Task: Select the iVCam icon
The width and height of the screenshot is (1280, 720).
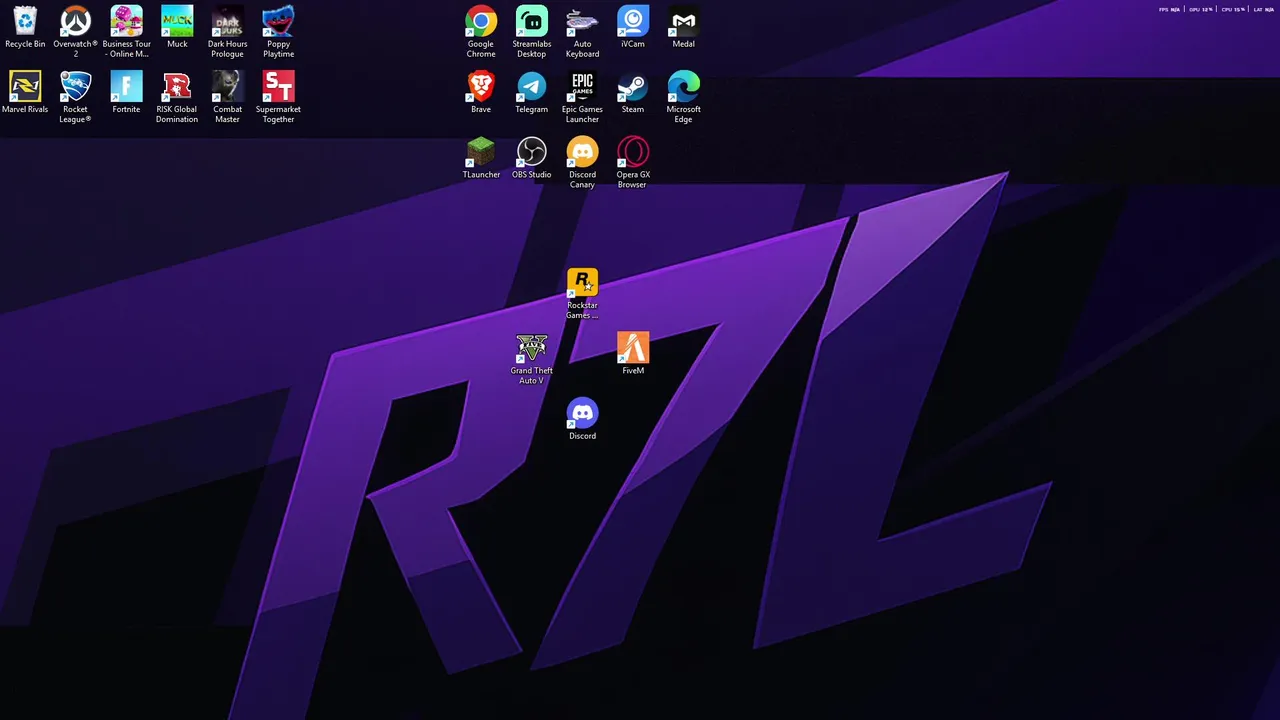Action: pos(633,27)
